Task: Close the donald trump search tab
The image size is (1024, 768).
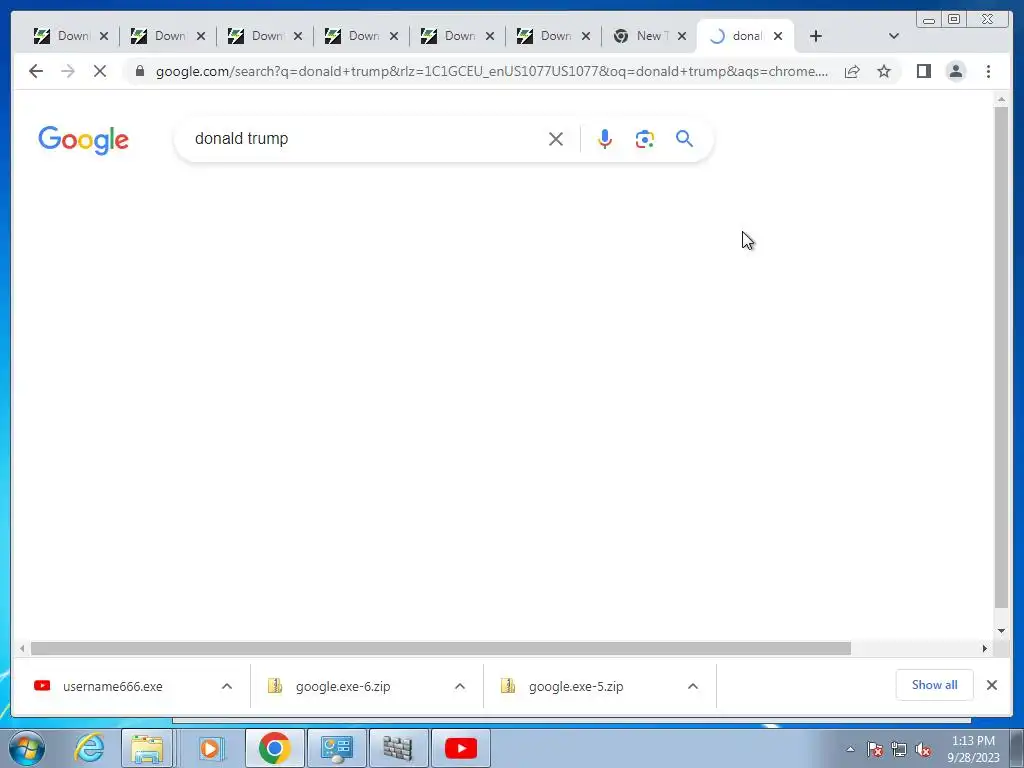Action: (778, 36)
